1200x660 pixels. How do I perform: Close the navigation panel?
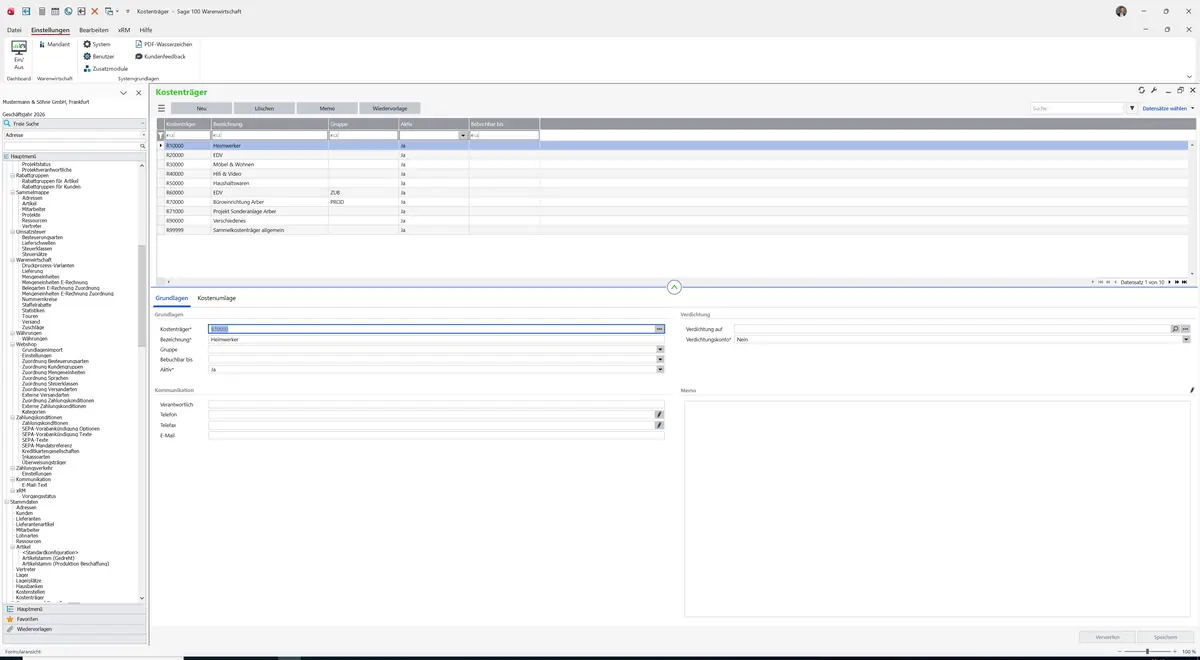[x=139, y=93]
